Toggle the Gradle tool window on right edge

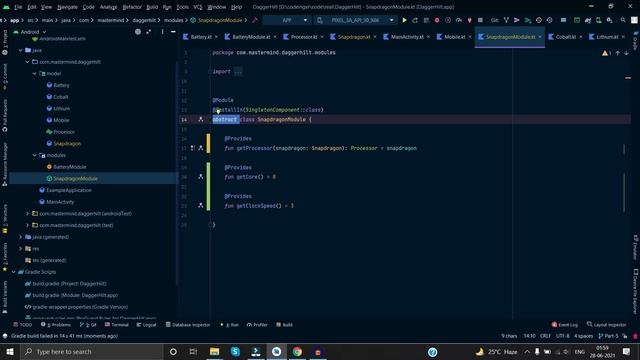tap(635, 40)
